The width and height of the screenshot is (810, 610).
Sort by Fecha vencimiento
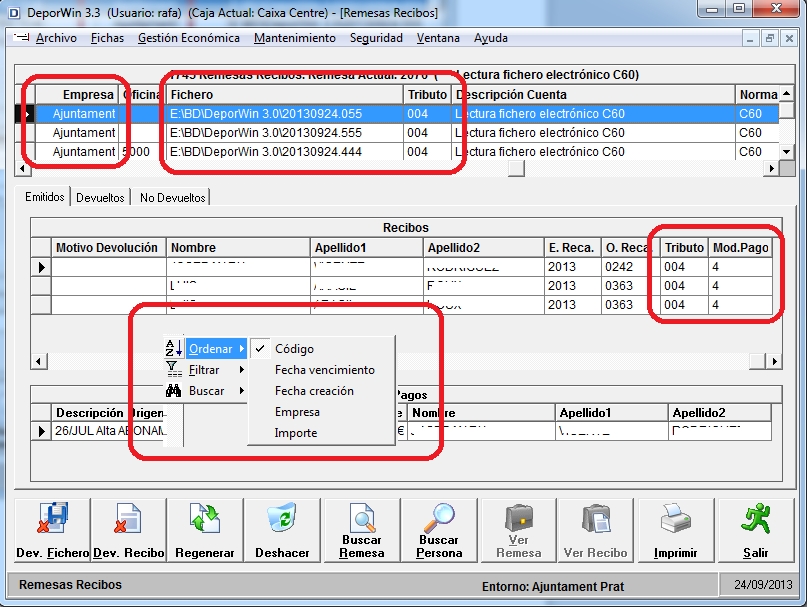[322, 370]
